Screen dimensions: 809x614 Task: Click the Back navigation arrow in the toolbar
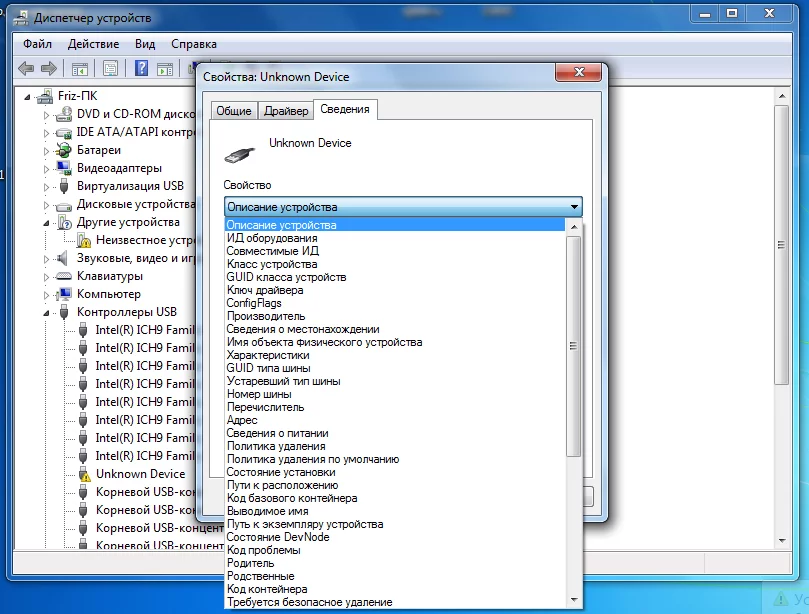coord(24,68)
